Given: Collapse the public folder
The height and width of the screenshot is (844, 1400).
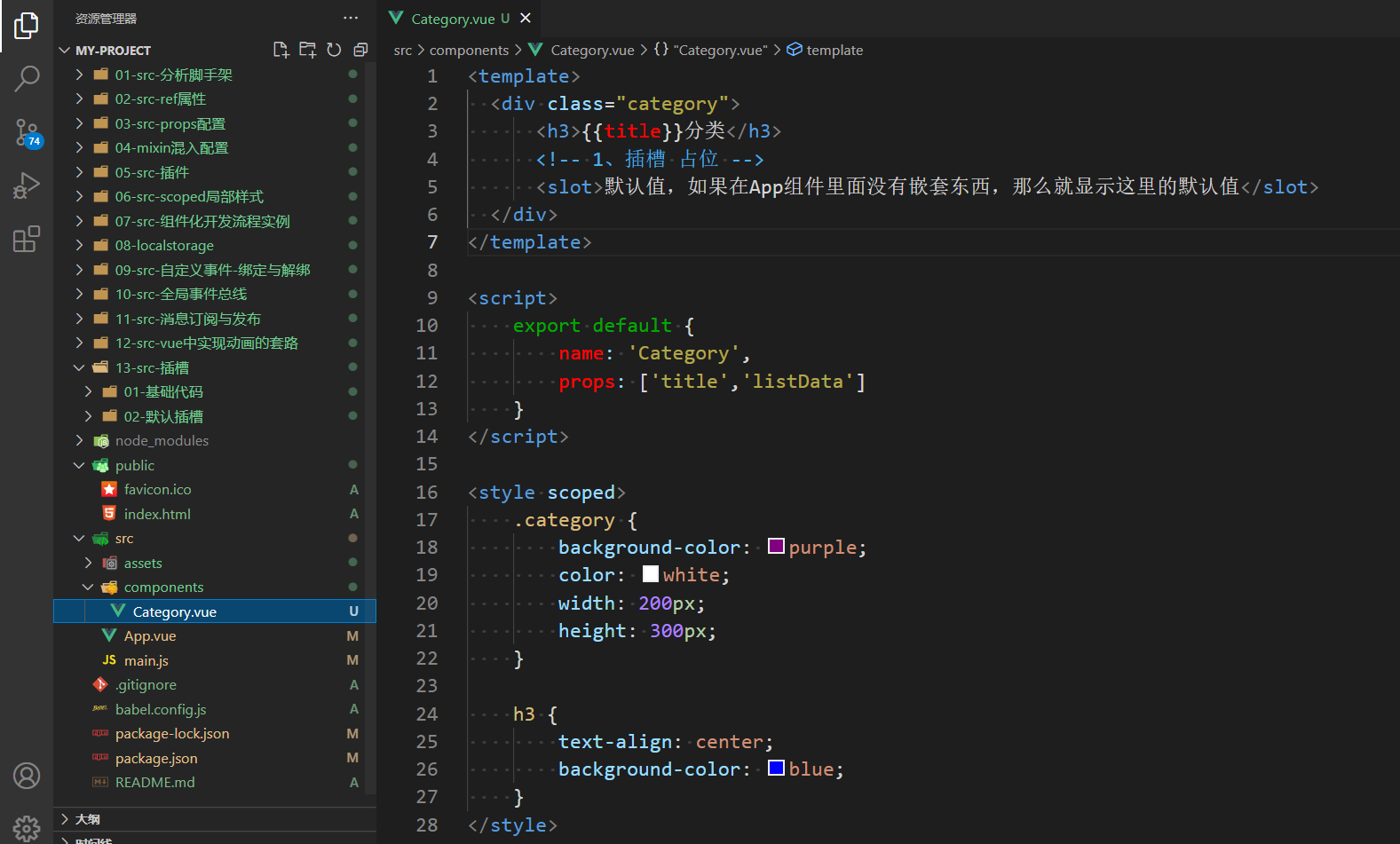Looking at the screenshot, I should [x=79, y=465].
